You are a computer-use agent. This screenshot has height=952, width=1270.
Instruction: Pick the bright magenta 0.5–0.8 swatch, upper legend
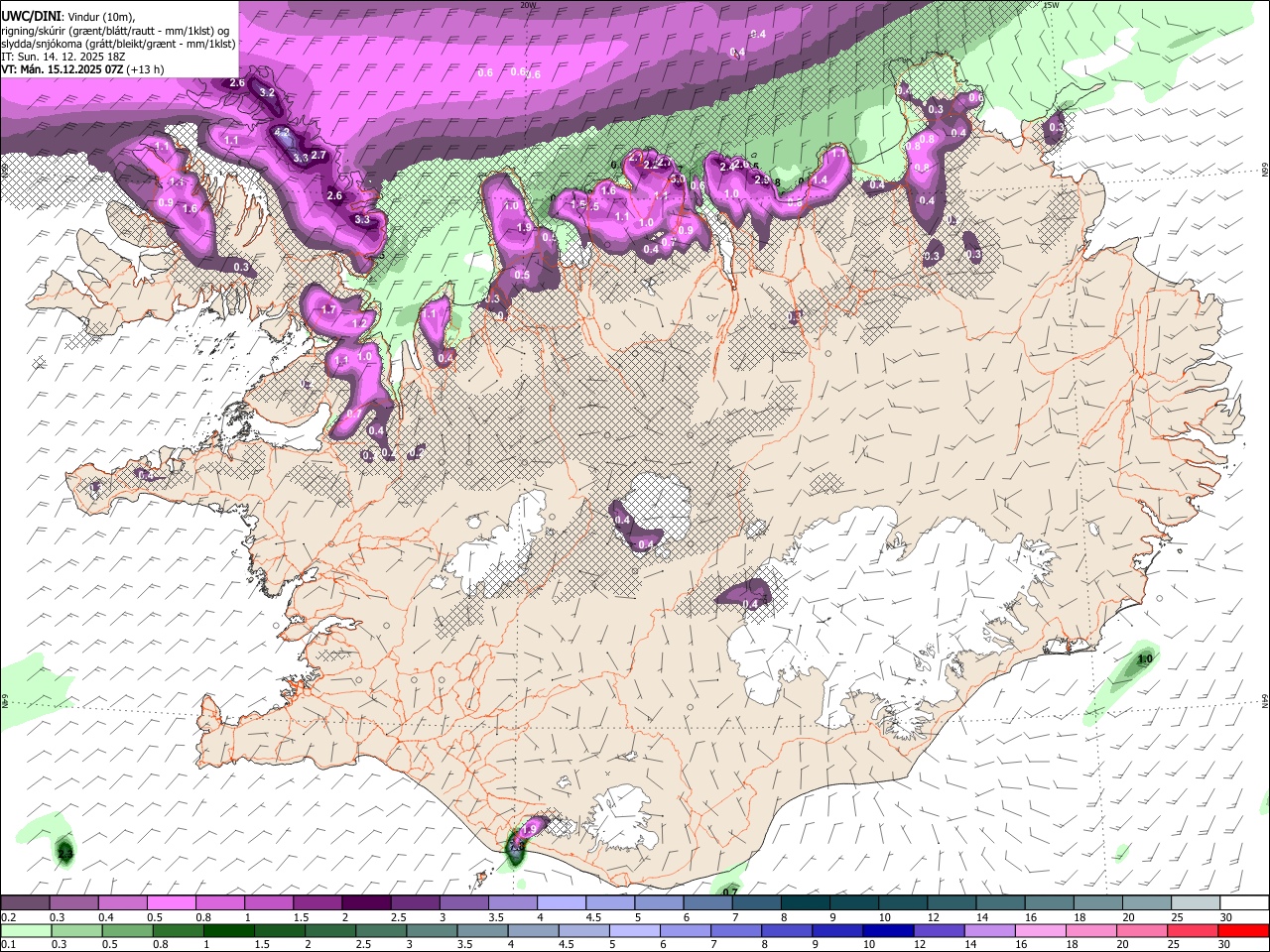pos(171,903)
